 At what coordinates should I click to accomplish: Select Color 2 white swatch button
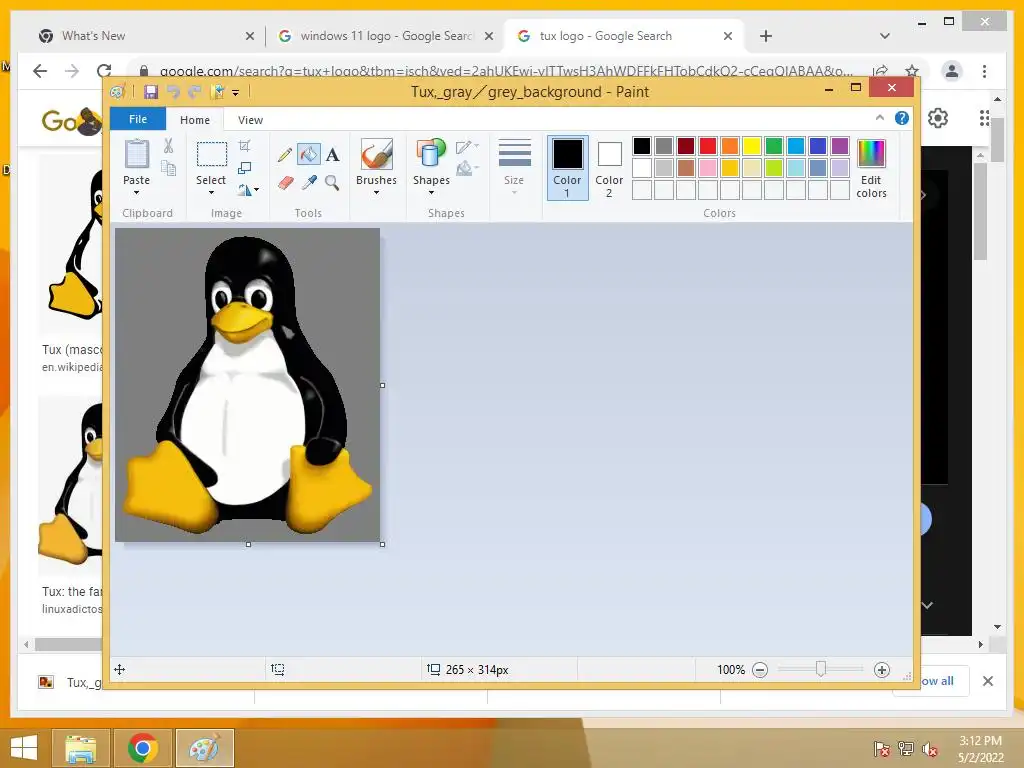click(609, 167)
